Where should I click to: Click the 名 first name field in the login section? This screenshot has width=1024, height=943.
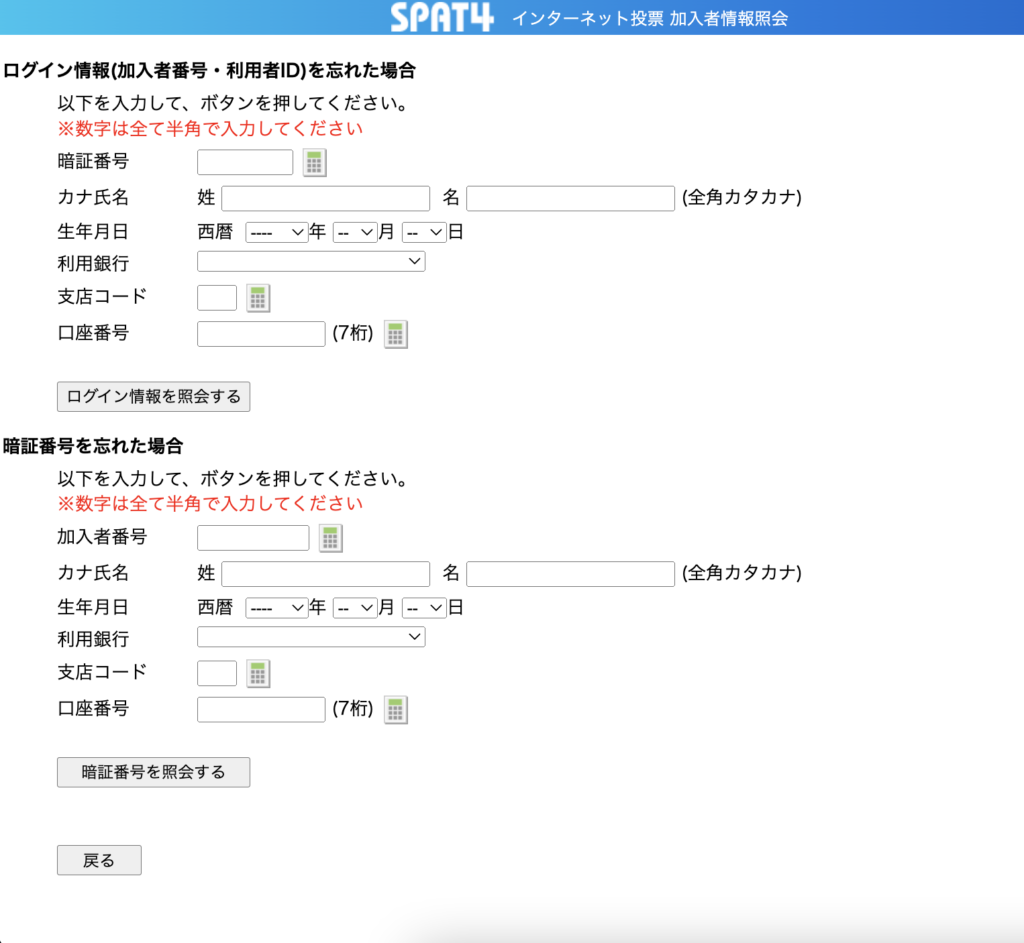570,198
